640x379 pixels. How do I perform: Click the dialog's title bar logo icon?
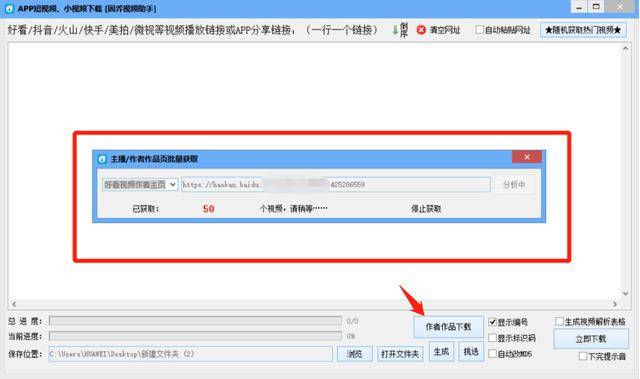(102, 159)
